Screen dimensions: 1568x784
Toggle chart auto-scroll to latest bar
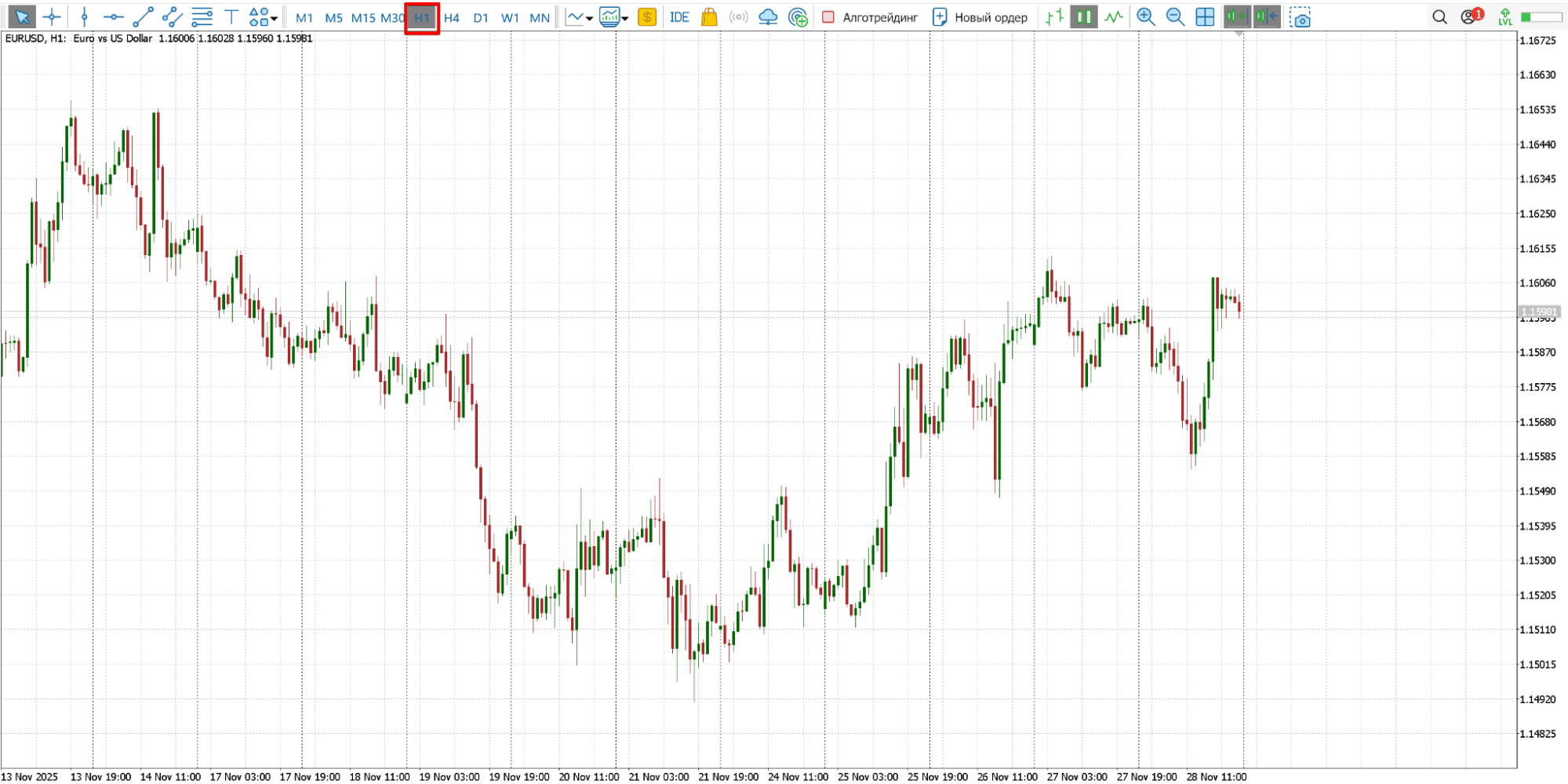pyautogui.click(x=1238, y=16)
